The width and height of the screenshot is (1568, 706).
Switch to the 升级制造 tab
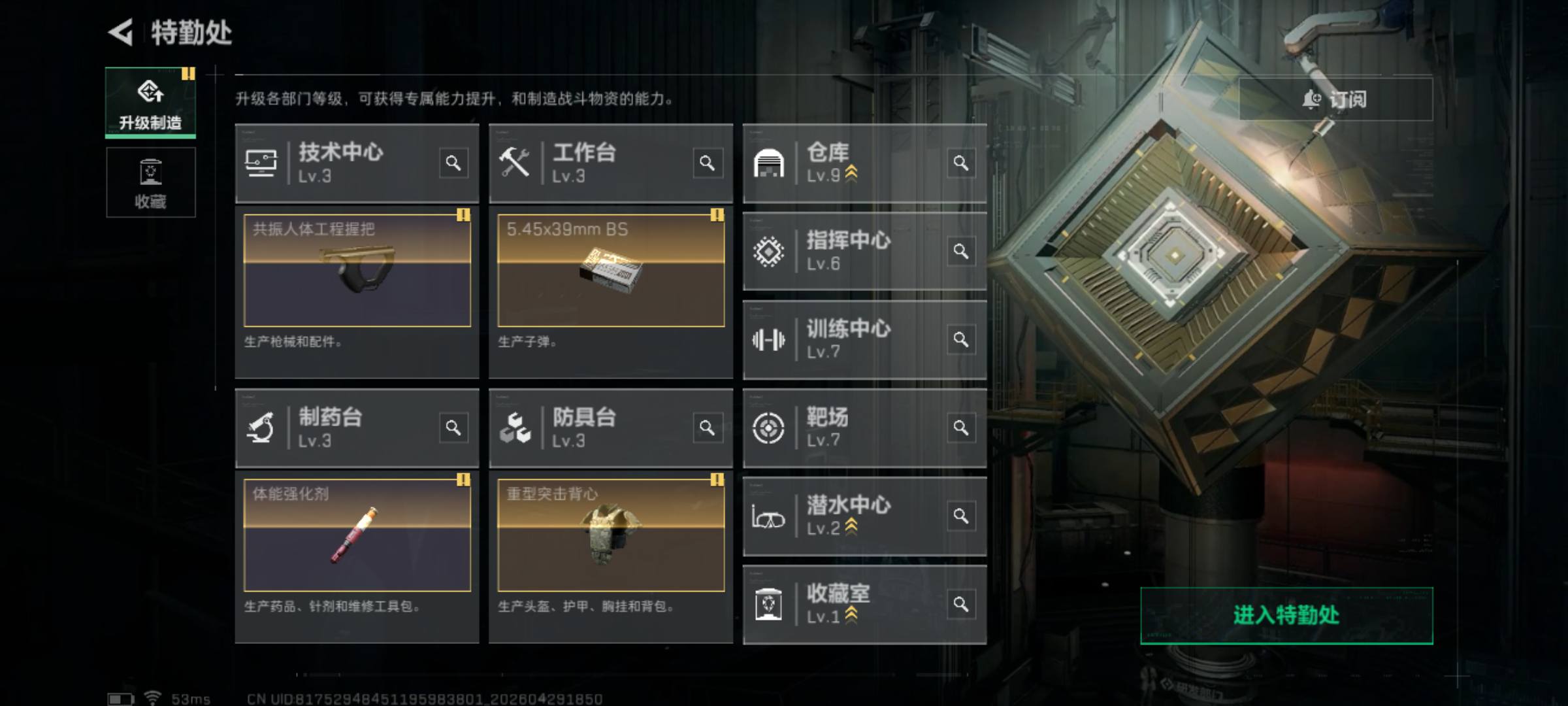[x=150, y=103]
